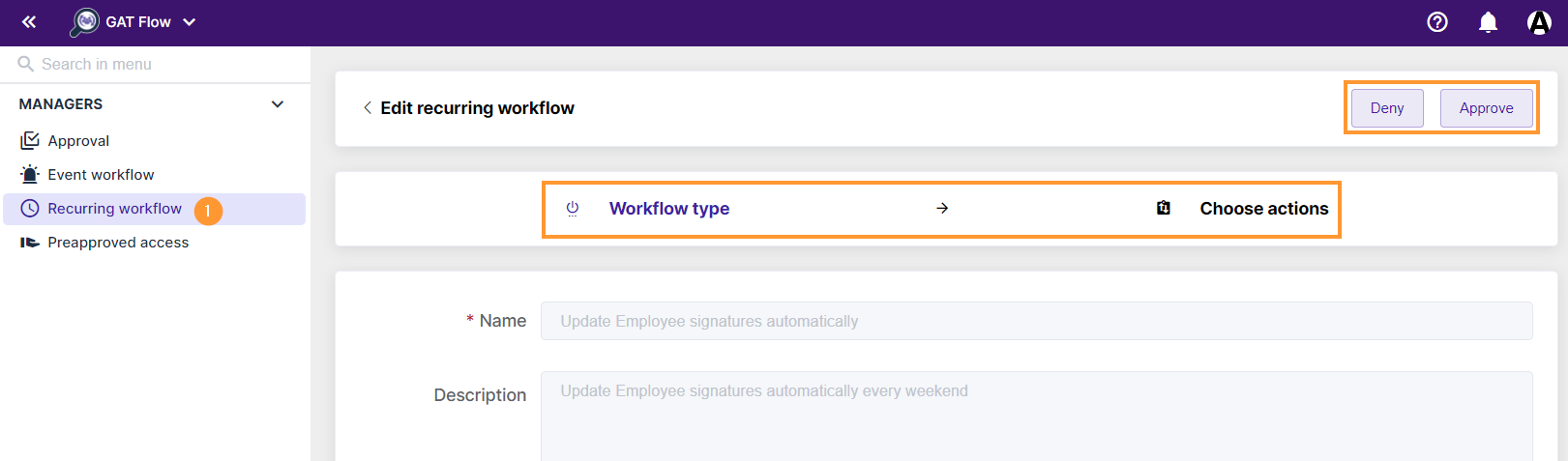Open the Approval menu item

[x=78, y=141]
